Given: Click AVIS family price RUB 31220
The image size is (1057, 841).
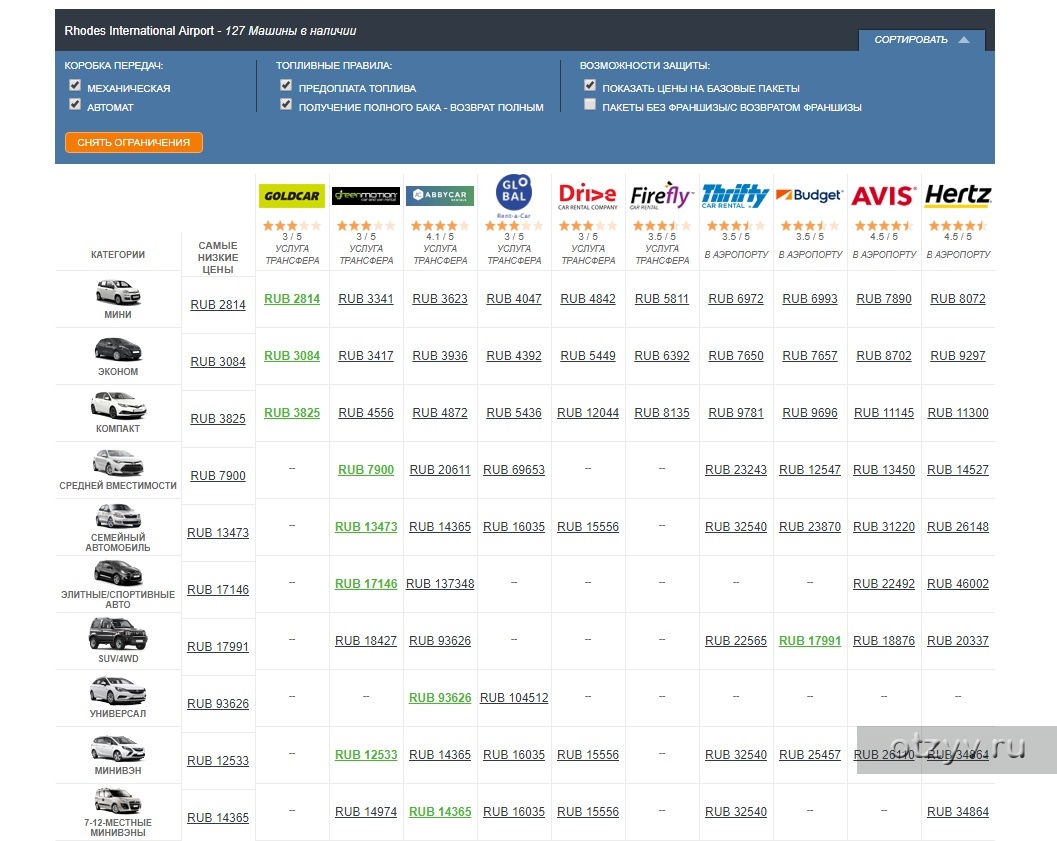Looking at the screenshot, I should (884, 527).
